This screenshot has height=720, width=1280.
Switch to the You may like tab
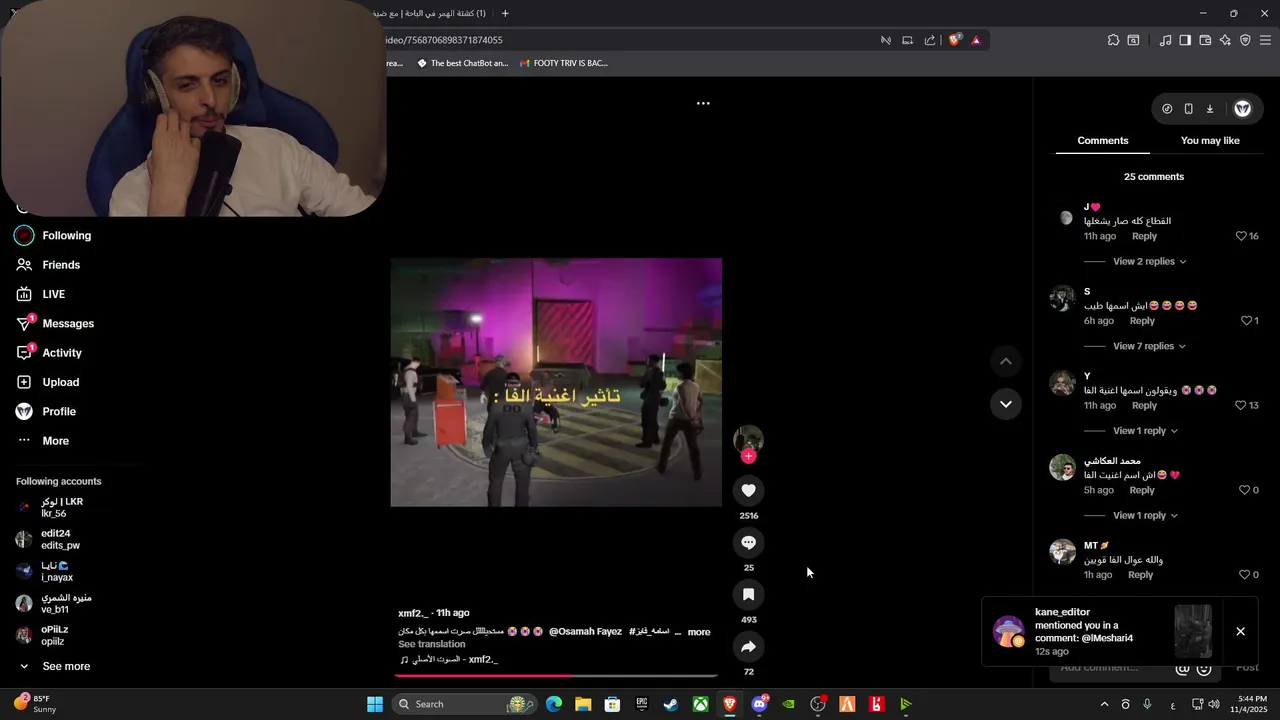[1210, 141]
